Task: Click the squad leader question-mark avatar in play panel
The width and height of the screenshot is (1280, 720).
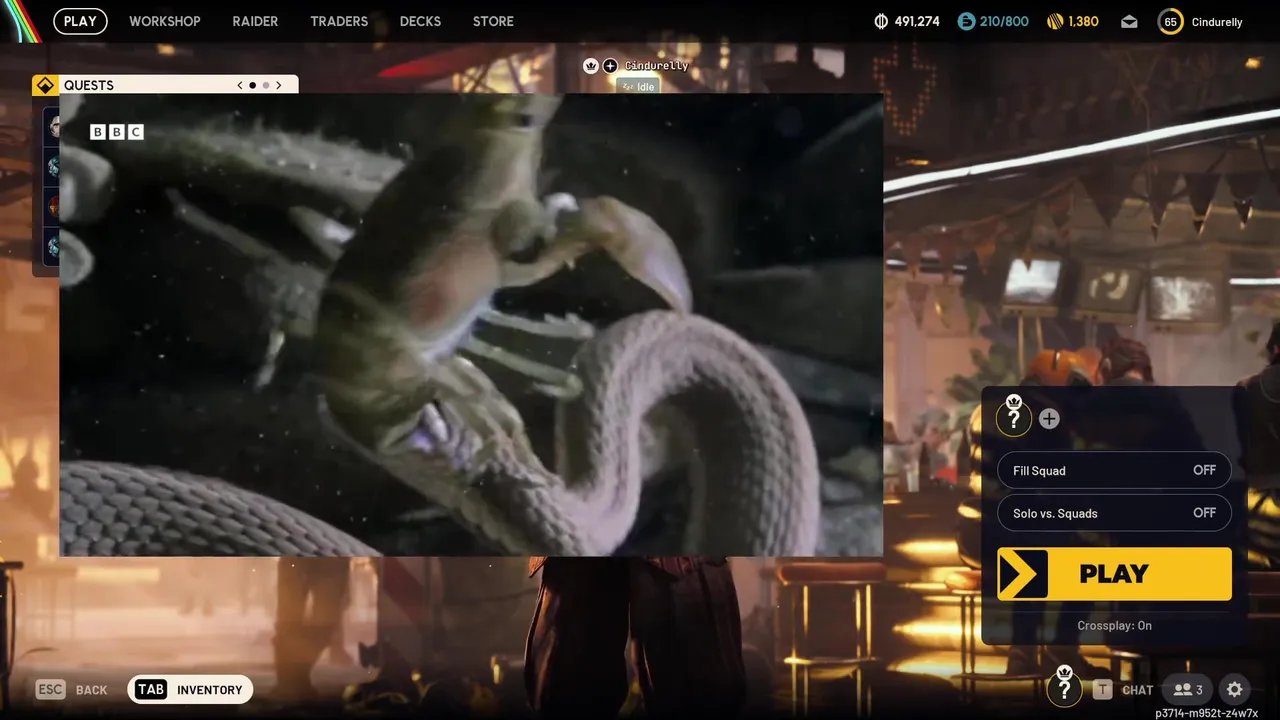Action: (1014, 417)
